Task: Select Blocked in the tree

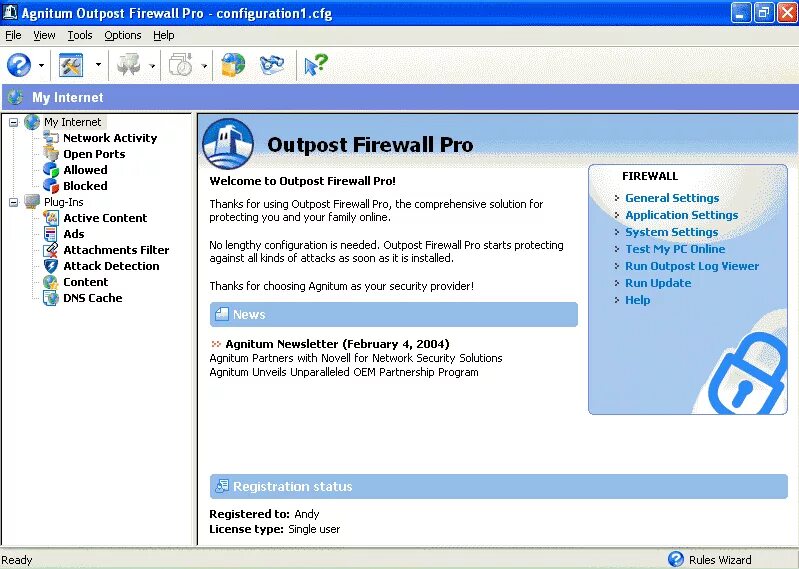Action: 85,186
